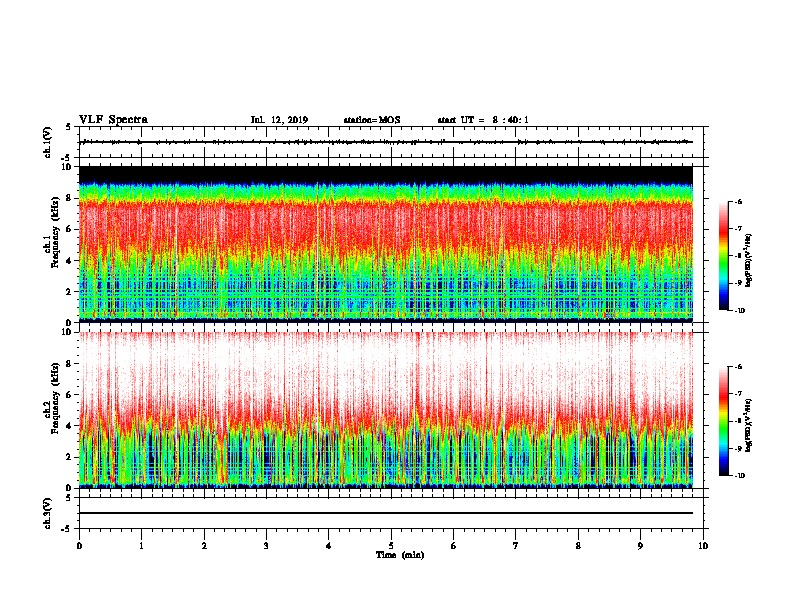Click the "station=MOS" header label
This screenshot has height=612, width=792.
(x=372, y=120)
